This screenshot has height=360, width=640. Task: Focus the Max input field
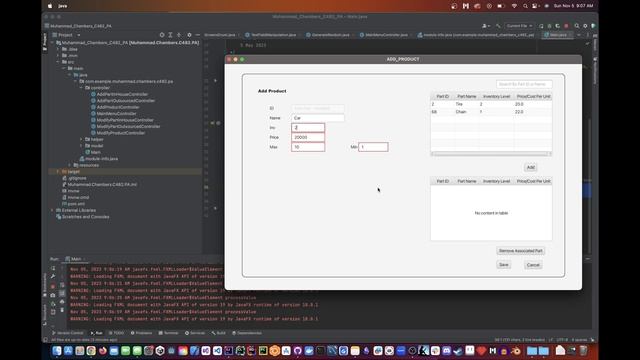(x=308, y=147)
